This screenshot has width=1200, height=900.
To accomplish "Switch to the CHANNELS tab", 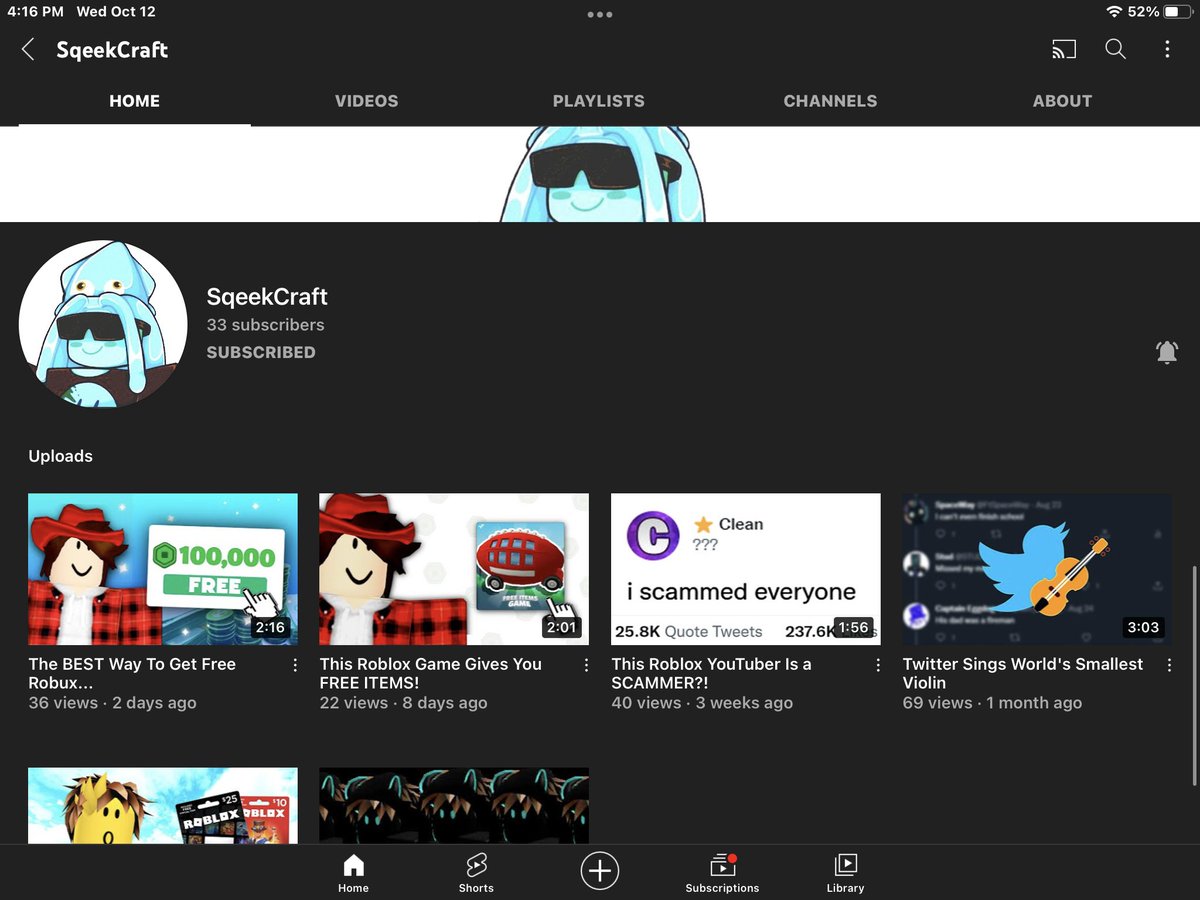I will [x=830, y=101].
